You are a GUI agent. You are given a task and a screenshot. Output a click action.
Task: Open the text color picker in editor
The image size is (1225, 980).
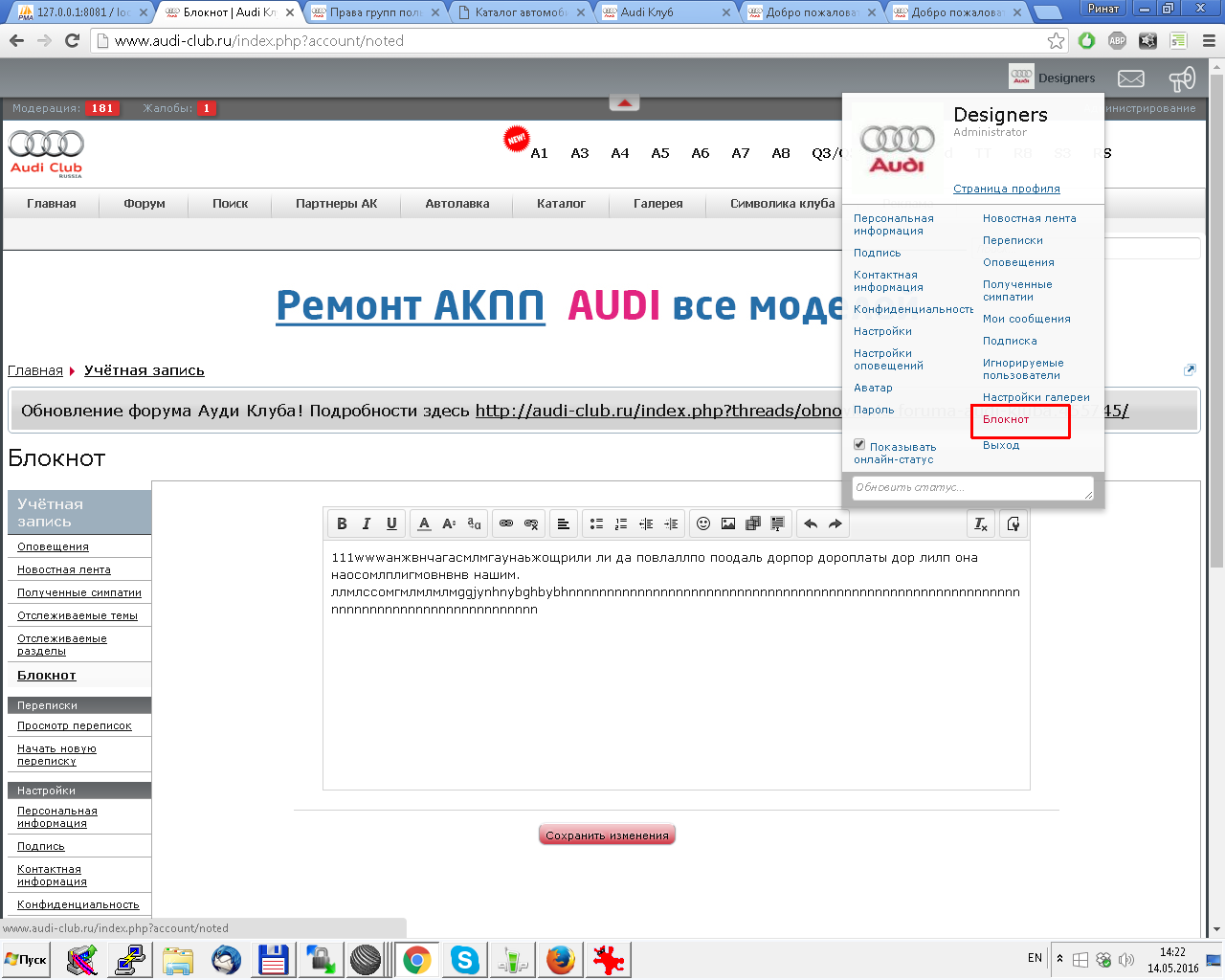[424, 523]
